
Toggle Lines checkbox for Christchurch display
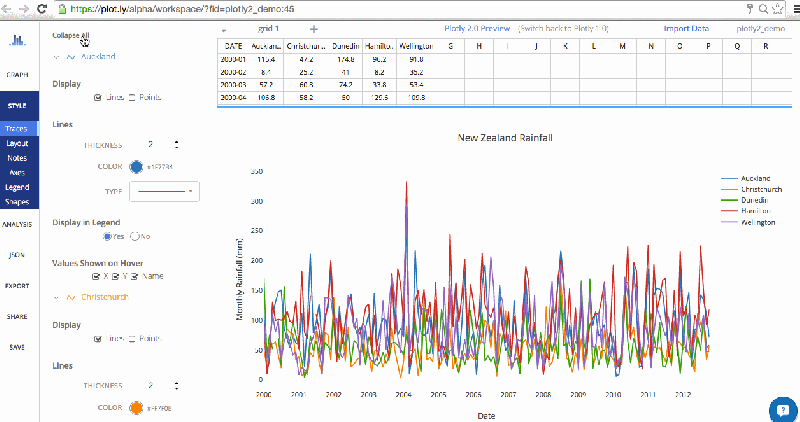(97, 338)
